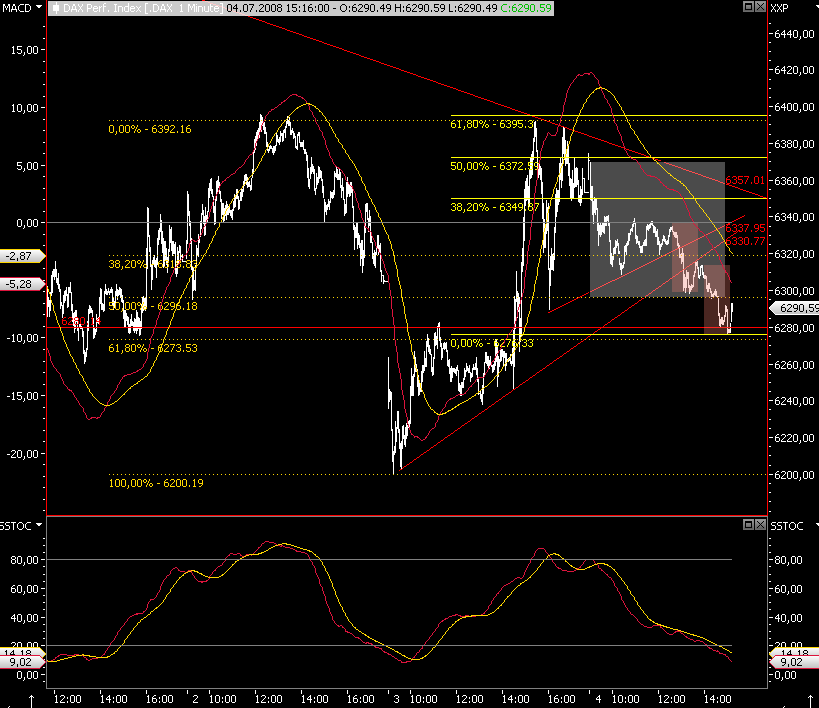819x708 pixels.
Task: Click the day 4 label on time axis
Action: [x=598, y=699]
